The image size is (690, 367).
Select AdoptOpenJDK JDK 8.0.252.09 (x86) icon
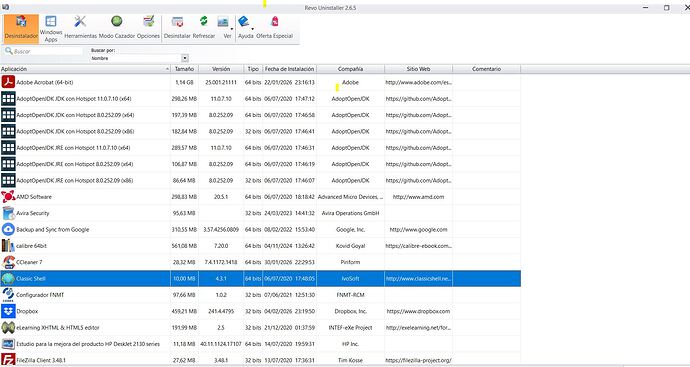8,131
